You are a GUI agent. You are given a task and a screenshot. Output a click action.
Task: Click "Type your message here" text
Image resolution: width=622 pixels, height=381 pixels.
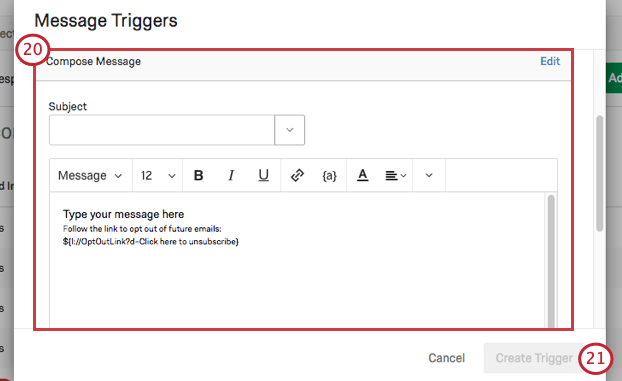coord(123,214)
